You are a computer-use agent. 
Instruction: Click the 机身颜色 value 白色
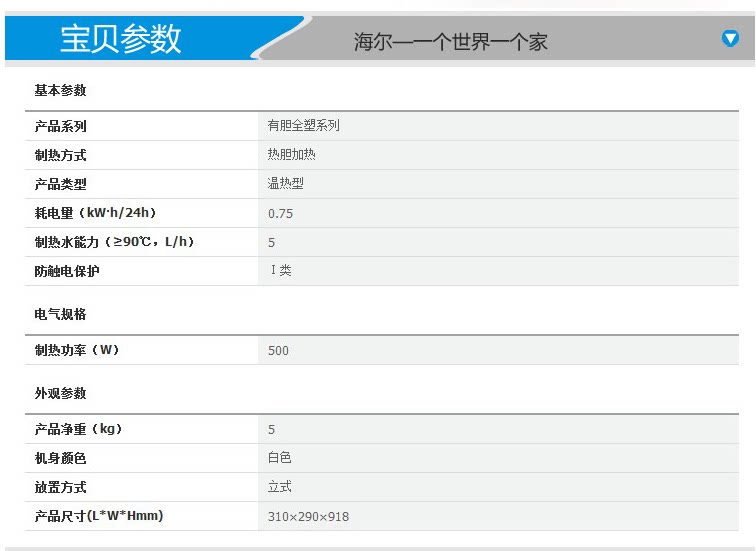click(x=280, y=458)
